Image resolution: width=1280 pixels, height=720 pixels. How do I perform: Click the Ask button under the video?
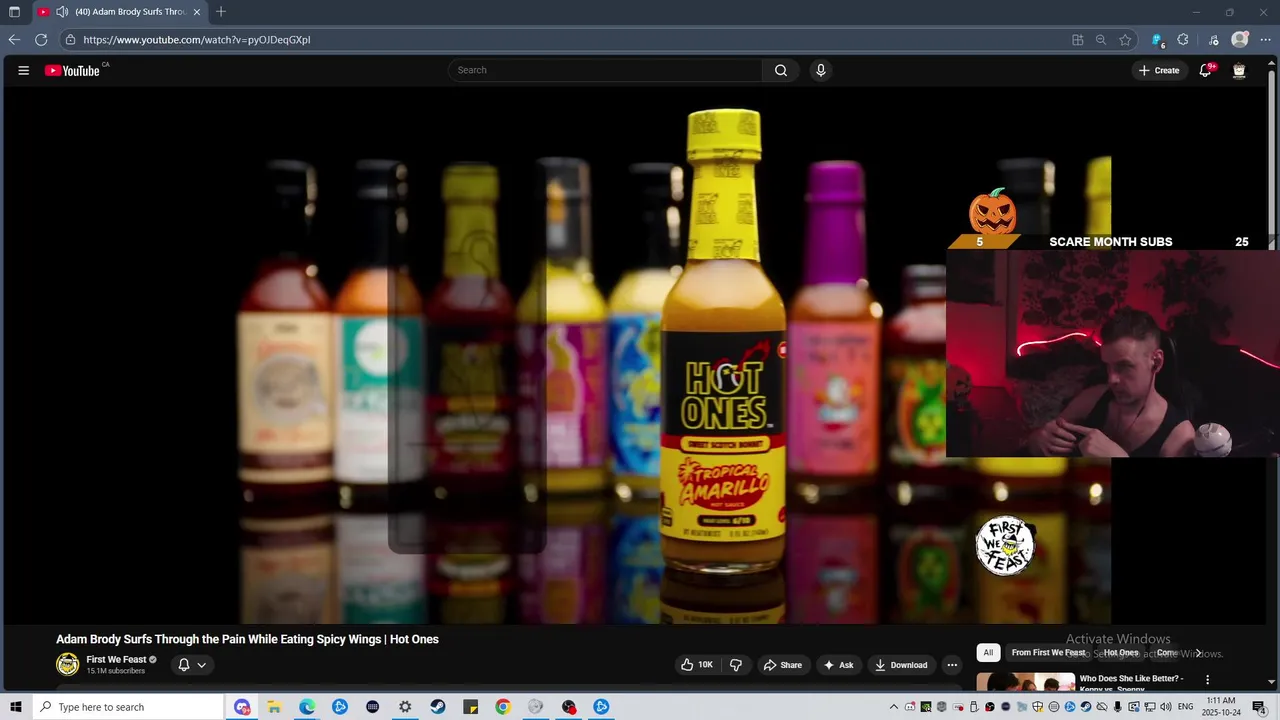tap(838, 665)
